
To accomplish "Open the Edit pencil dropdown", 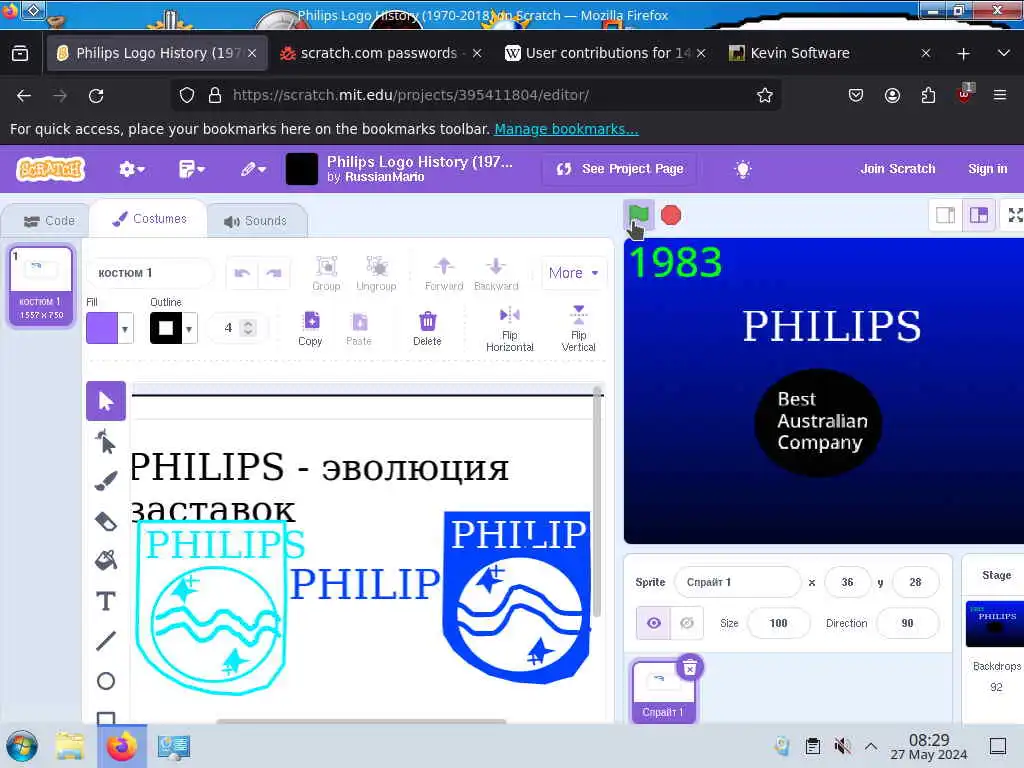I will click(x=253, y=169).
